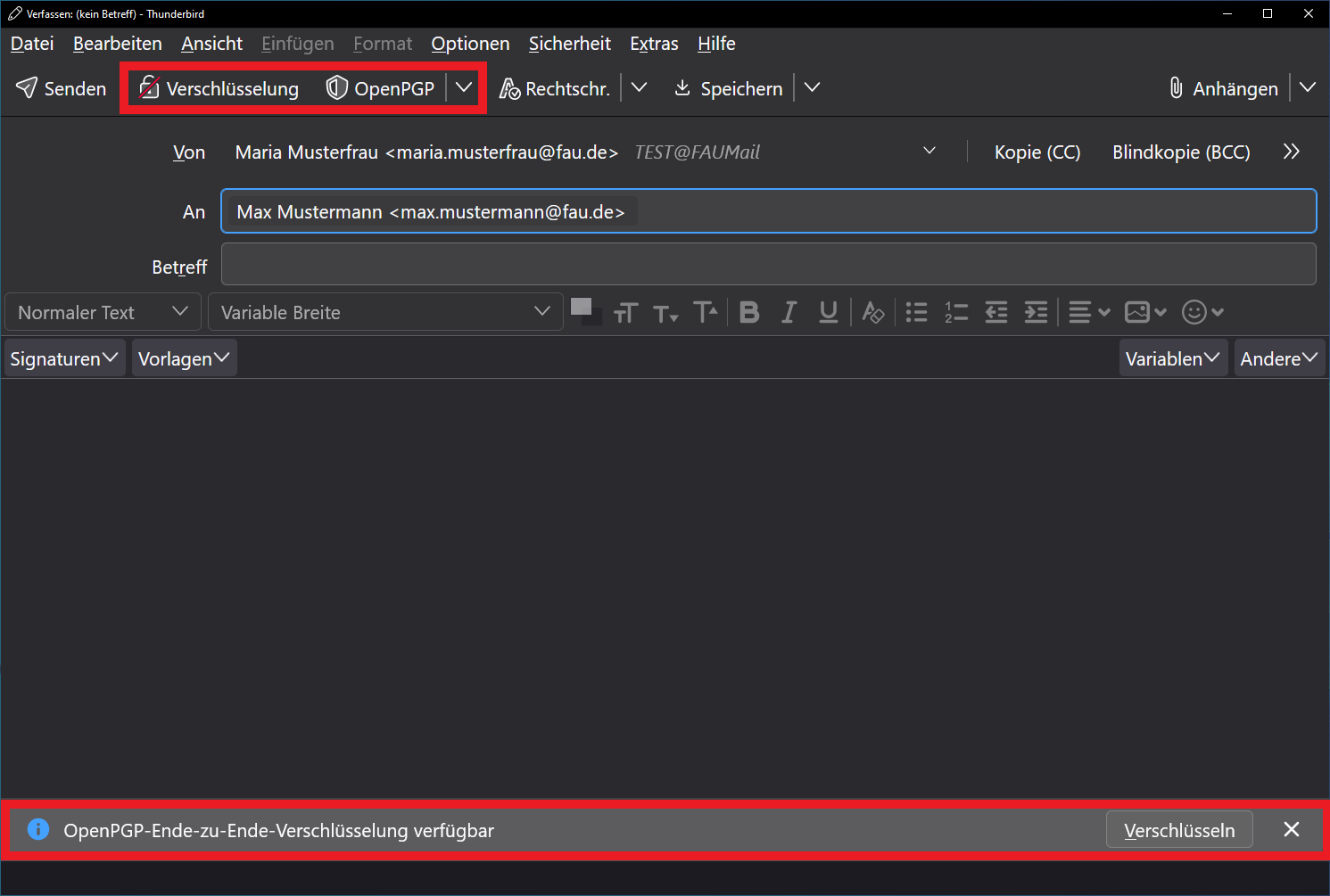The height and width of the screenshot is (896, 1330).
Task: Decrease text indent with outdent icon
Action: 995,312
